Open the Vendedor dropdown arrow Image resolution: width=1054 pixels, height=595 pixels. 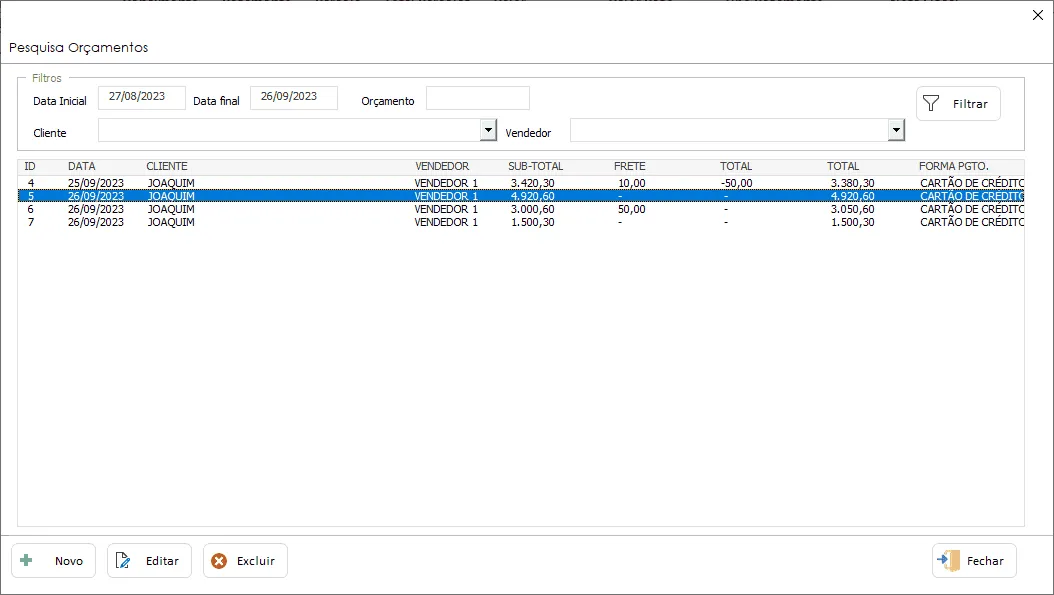[x=896, y=130]
